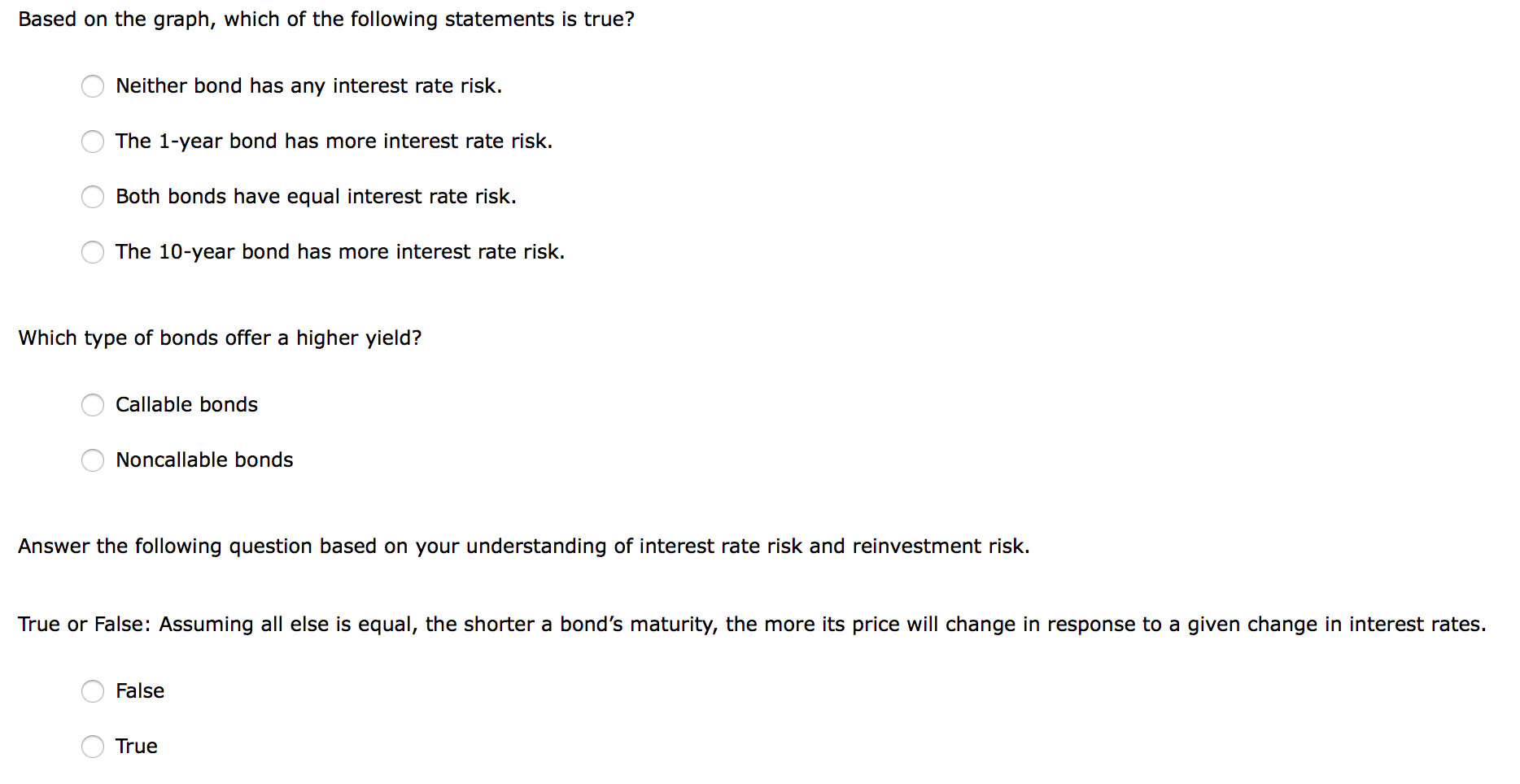Screen dimensions: 1520x784
Task: Click the label text "Both bonds have equal" option
Action: pyautogui.click(x=316, y=197)
